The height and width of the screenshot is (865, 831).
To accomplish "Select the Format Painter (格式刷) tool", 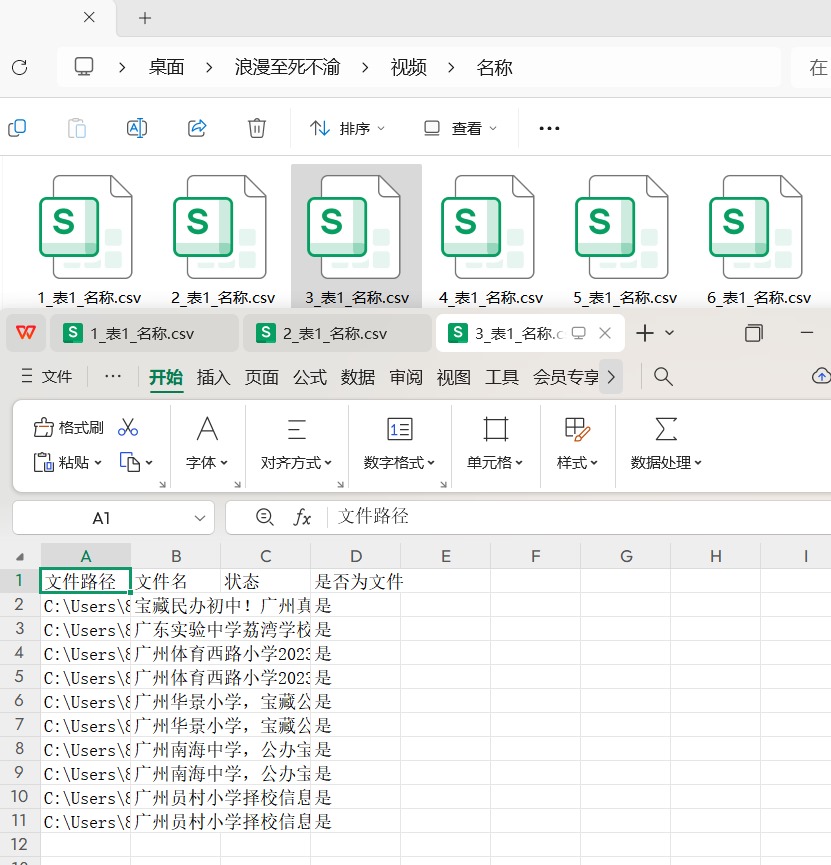I will coord(68,428).
